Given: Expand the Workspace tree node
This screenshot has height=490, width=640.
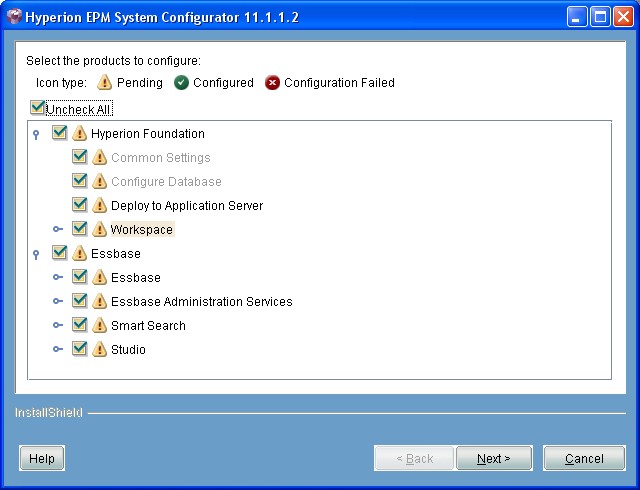Looking at the screenshot, I should pyautogui.click(x=58, y=230).
